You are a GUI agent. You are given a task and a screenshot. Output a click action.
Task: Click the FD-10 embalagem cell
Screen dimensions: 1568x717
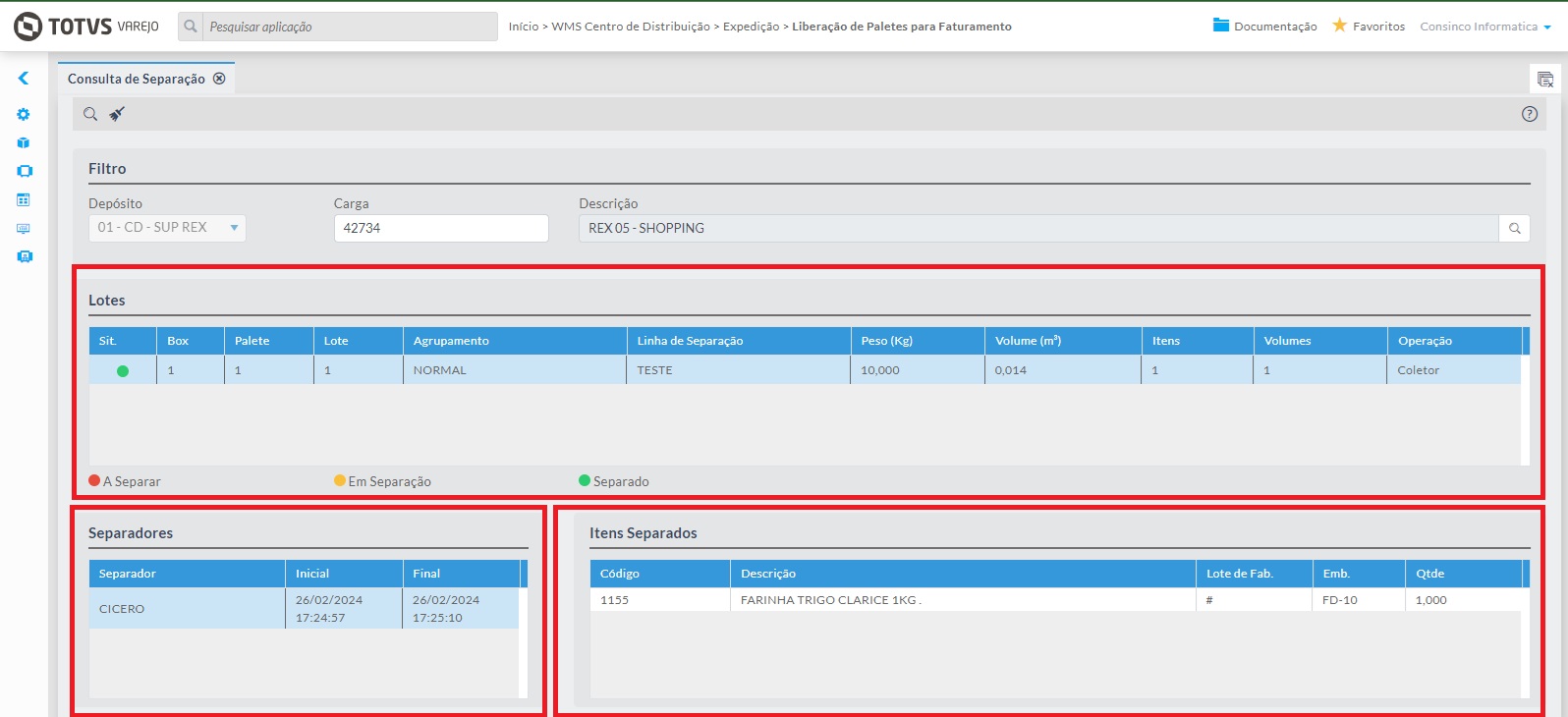(1359, 600)
